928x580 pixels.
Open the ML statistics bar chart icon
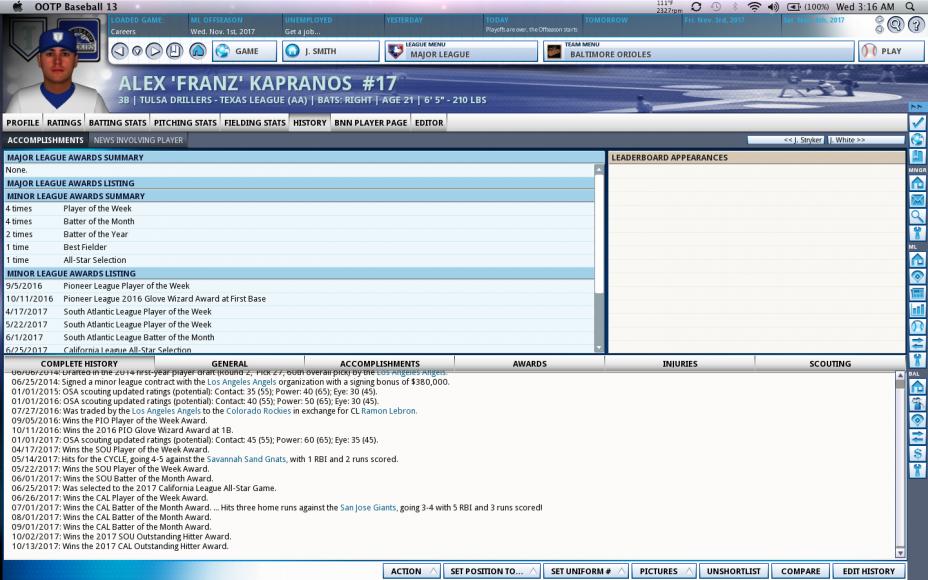[x=917, y=310]
